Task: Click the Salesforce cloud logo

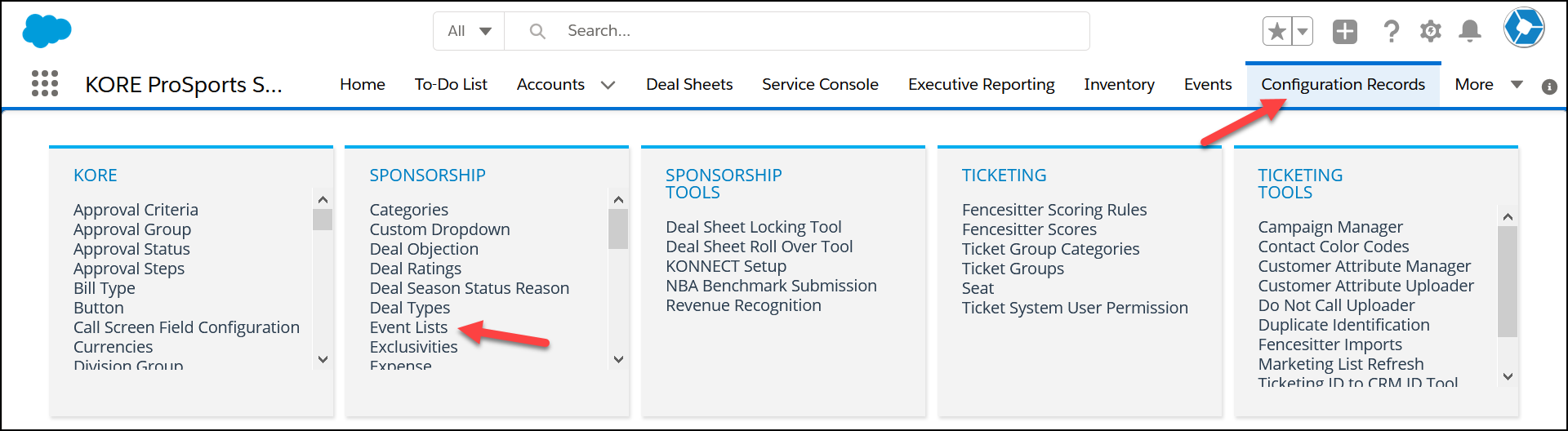Action: (47, 31)
